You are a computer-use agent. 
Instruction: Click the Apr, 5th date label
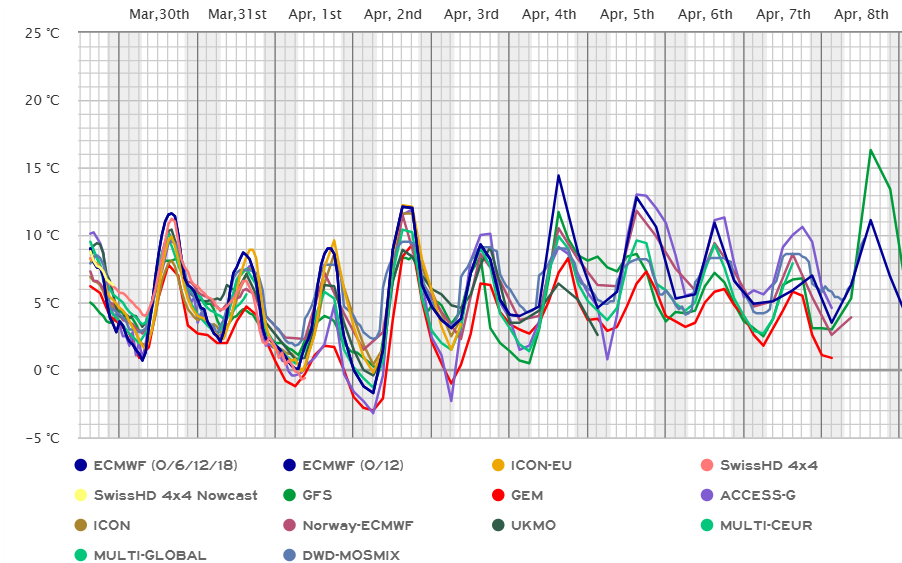tap(627, 14)
